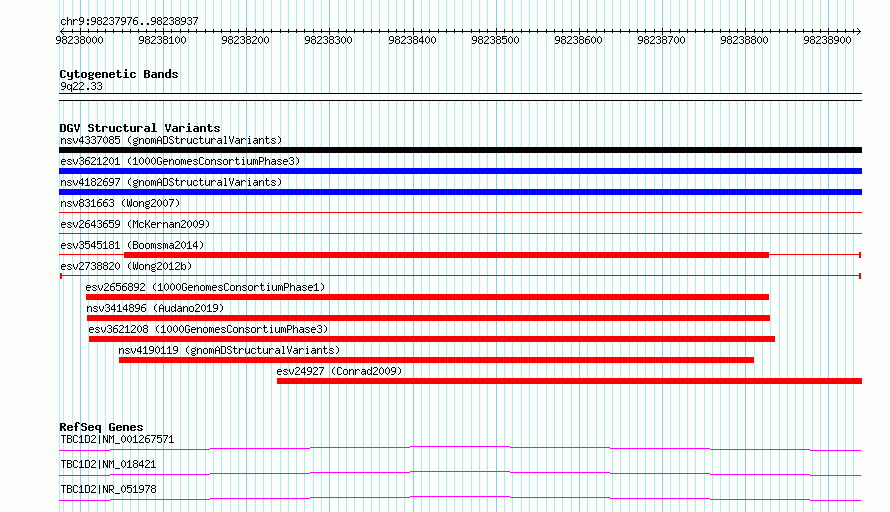The width and height of the screenshot is (890, 512).
Task: Click ruler position 98238900
Action: point(827,40)
